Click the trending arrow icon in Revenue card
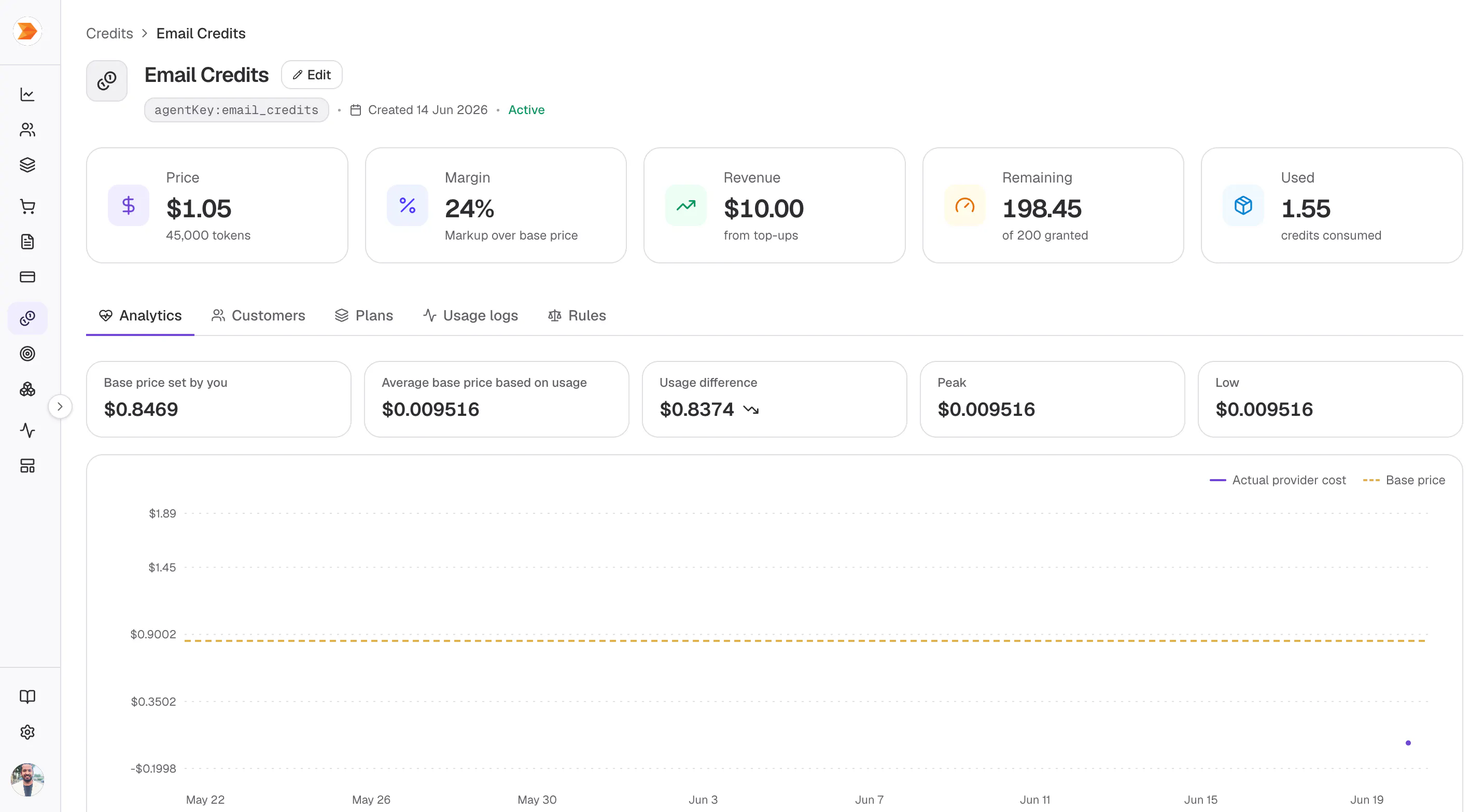This screenshot has width=1484, height=812. (685, 205)
